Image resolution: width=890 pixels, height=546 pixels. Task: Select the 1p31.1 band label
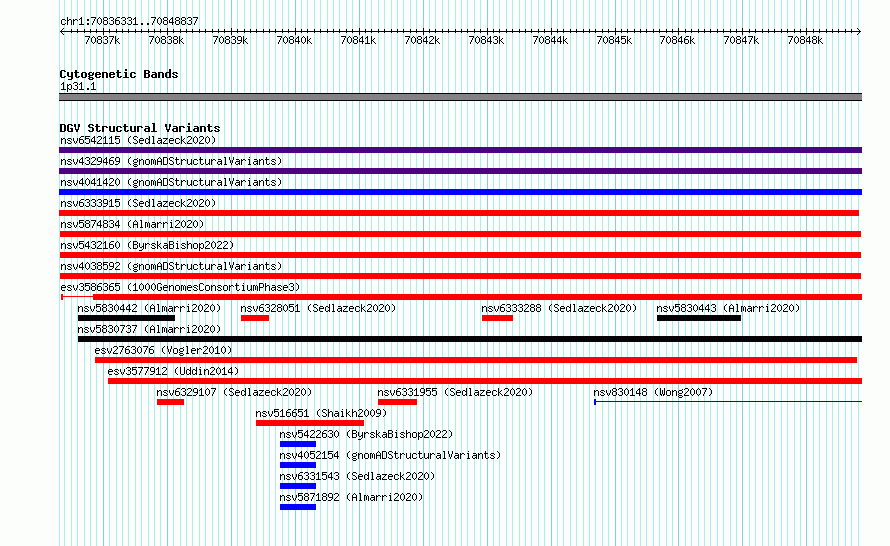[x=78, y=87]
